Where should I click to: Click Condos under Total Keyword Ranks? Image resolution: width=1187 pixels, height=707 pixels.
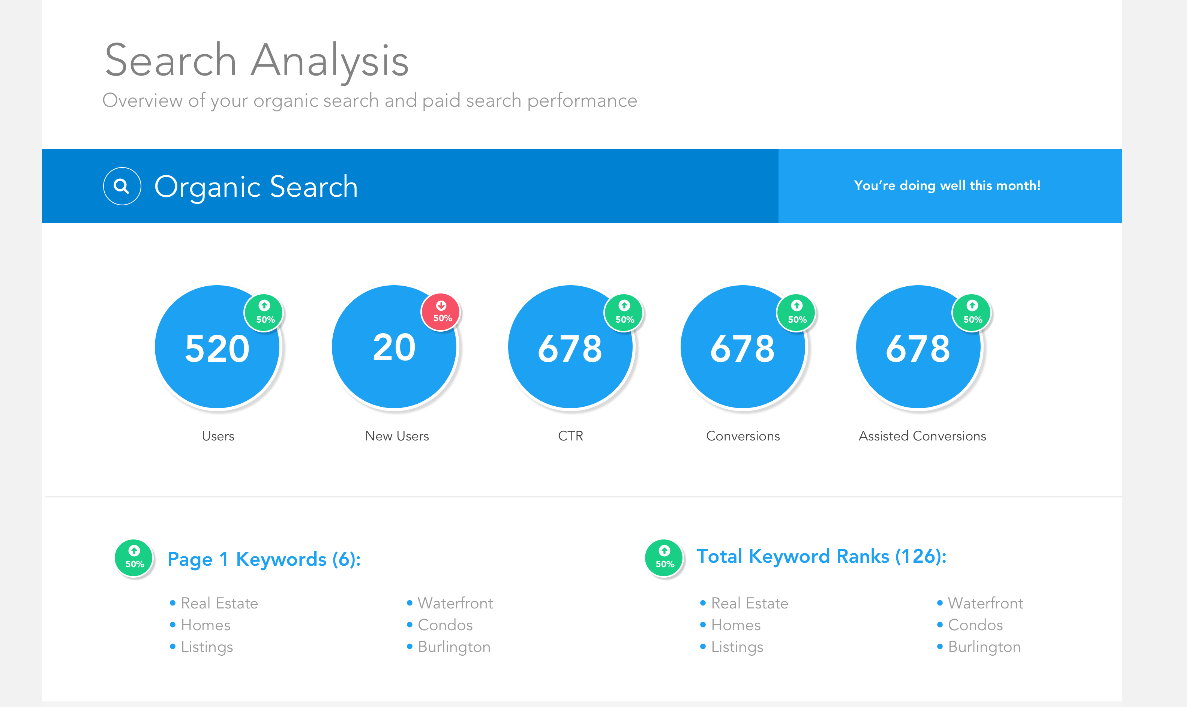coord(975,625)
